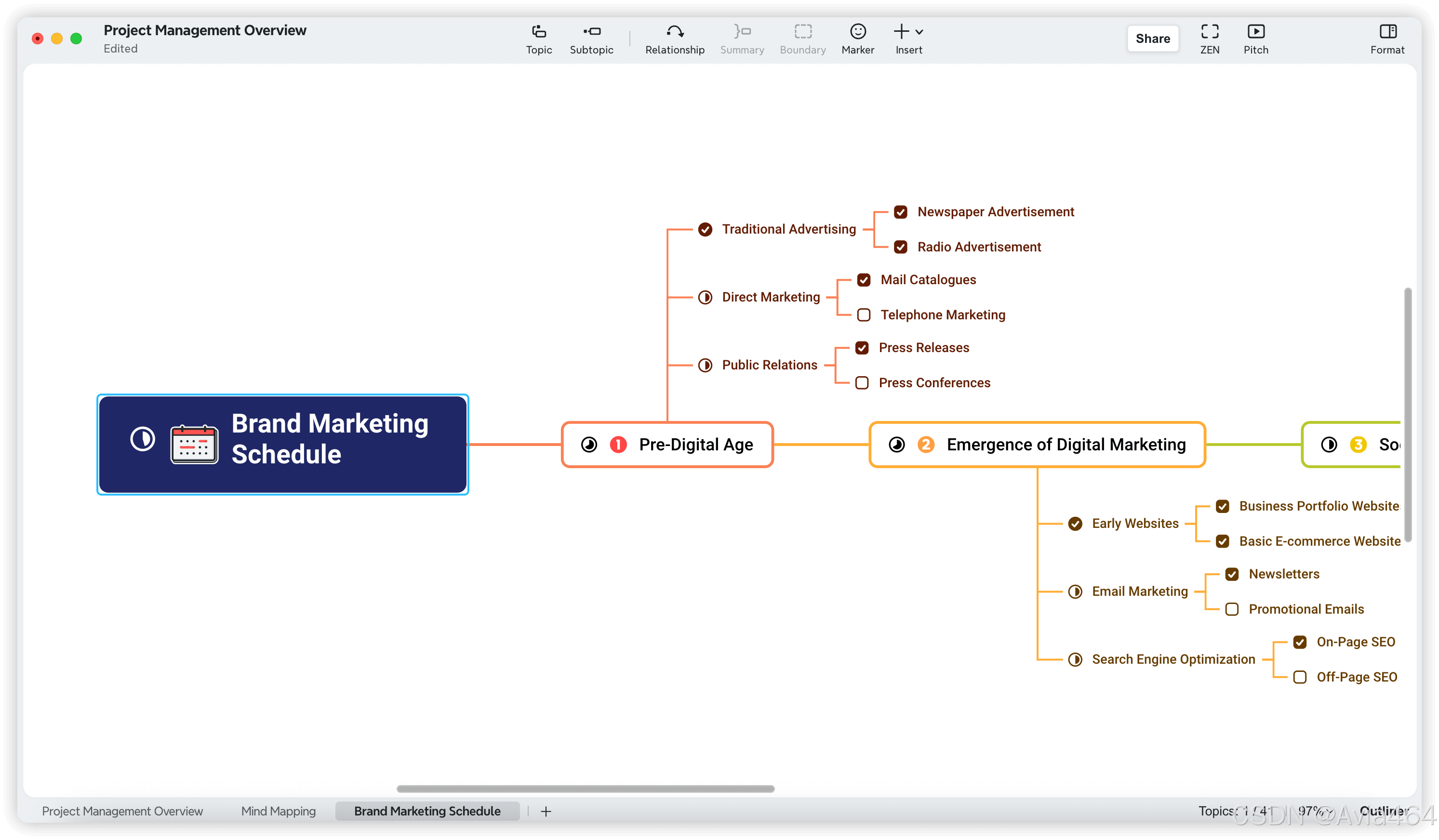Click the horizontal canvas scrollbar
The height and width of the screenshot is (840, 1439).
pos(586,788)
